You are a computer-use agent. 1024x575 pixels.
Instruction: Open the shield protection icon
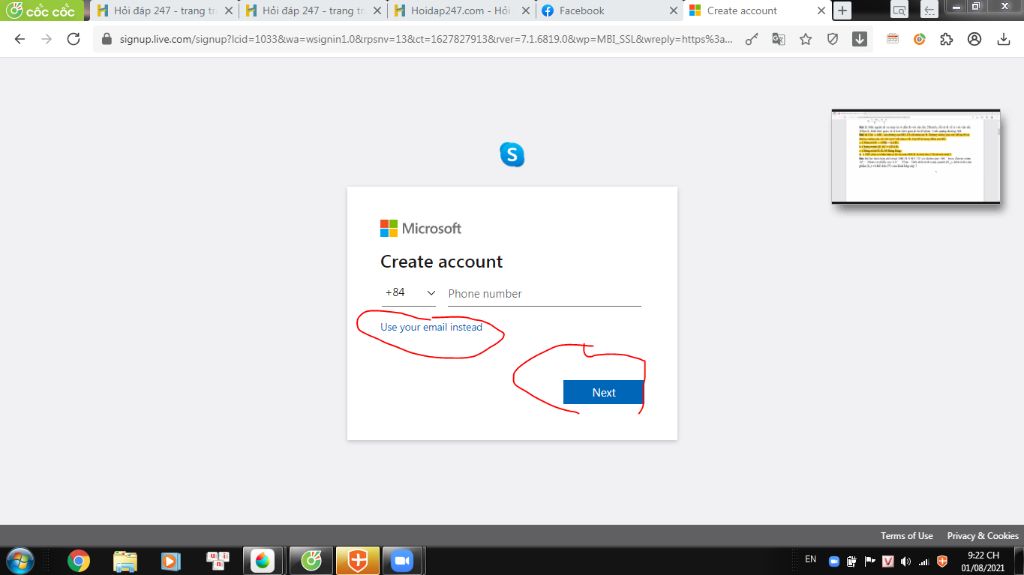832,39
